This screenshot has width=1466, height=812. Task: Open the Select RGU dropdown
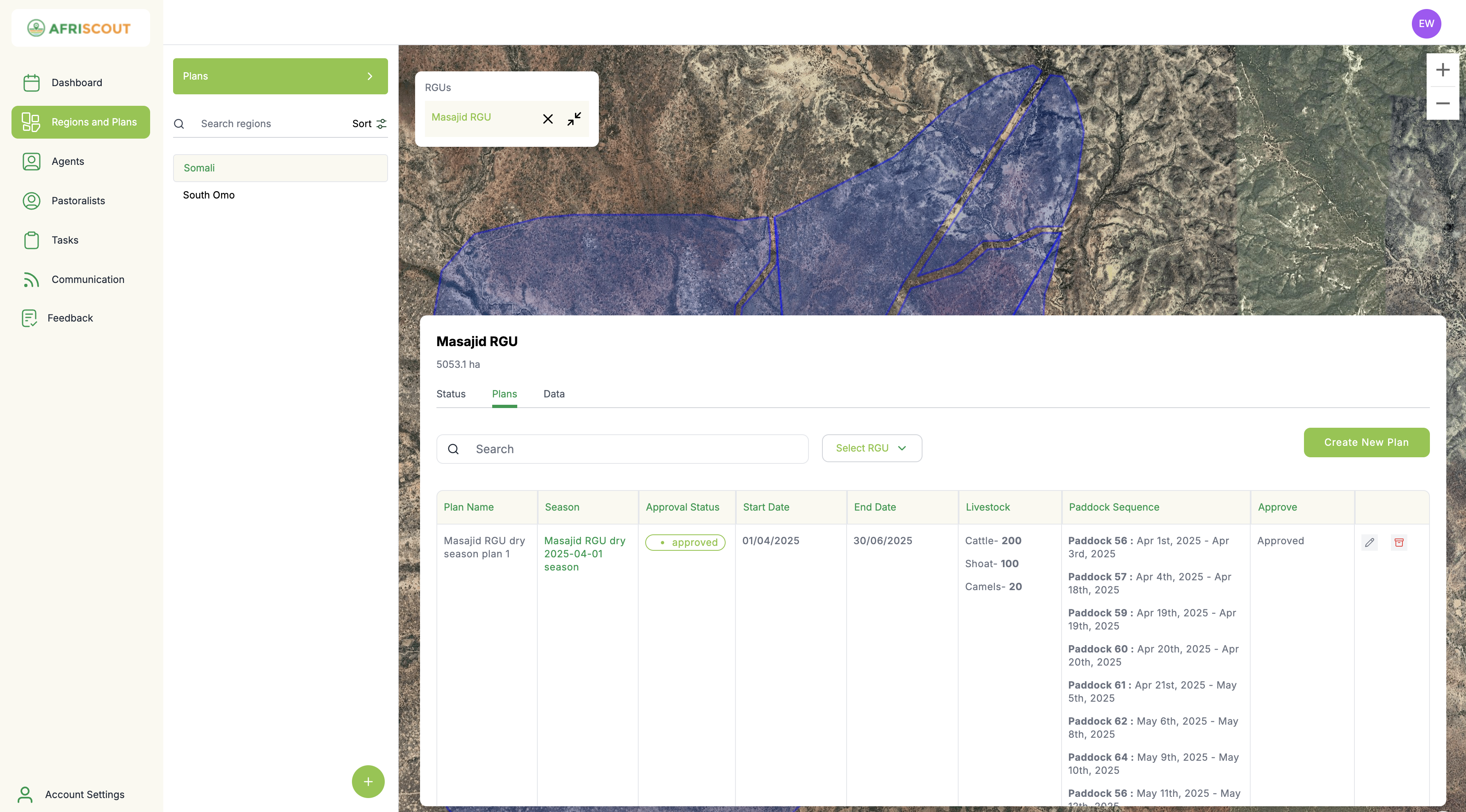coord(871,448)
